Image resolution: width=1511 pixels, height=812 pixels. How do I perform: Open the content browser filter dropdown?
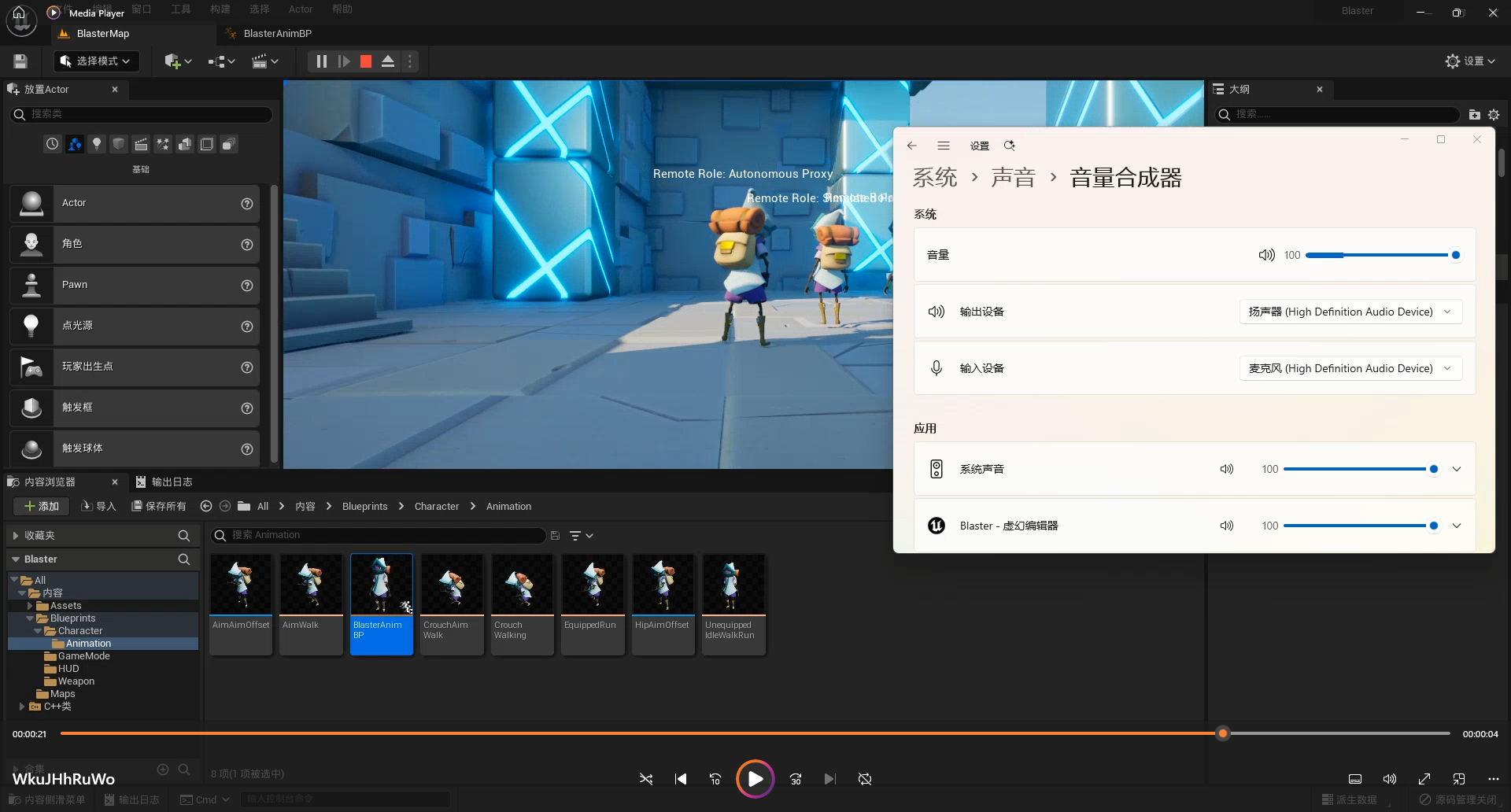581,536
